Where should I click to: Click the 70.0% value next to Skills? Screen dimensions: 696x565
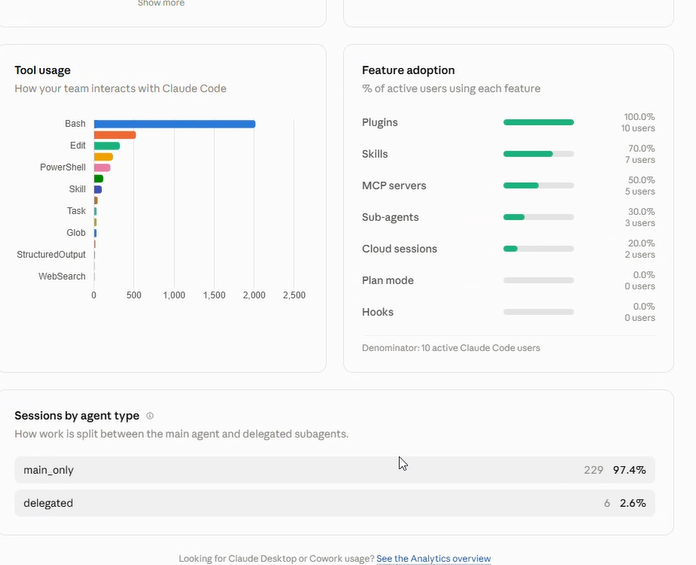641,148
